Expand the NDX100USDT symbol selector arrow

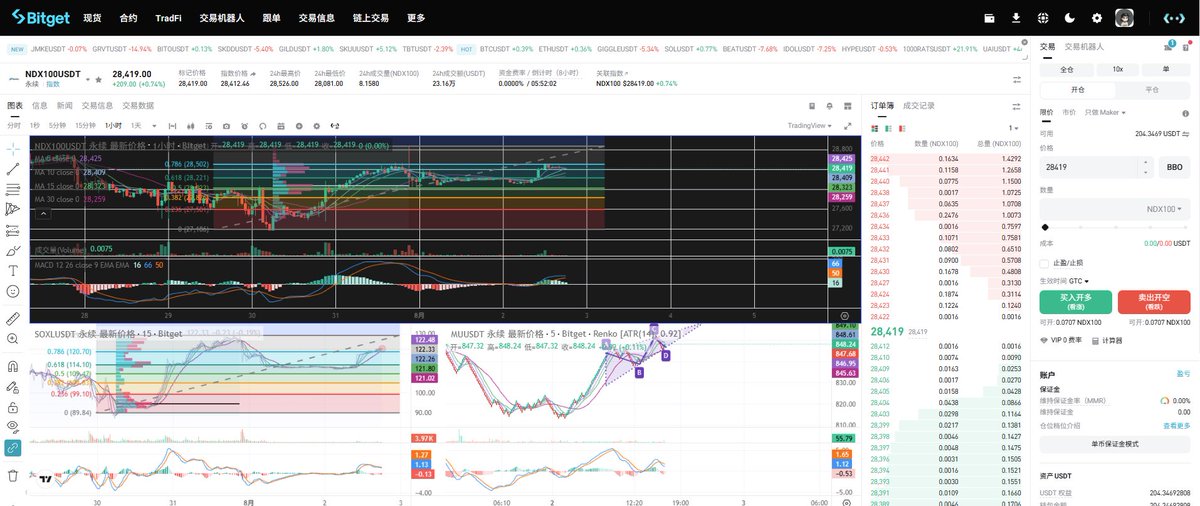[x=87, y=79]
